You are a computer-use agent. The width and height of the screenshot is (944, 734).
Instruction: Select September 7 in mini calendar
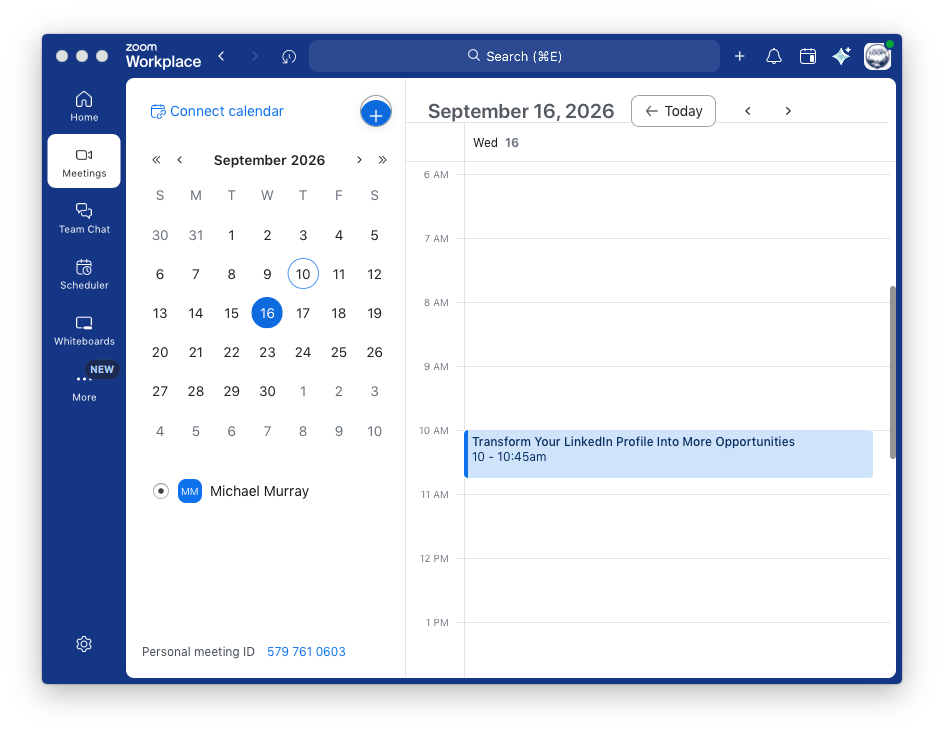coord(196,274)
